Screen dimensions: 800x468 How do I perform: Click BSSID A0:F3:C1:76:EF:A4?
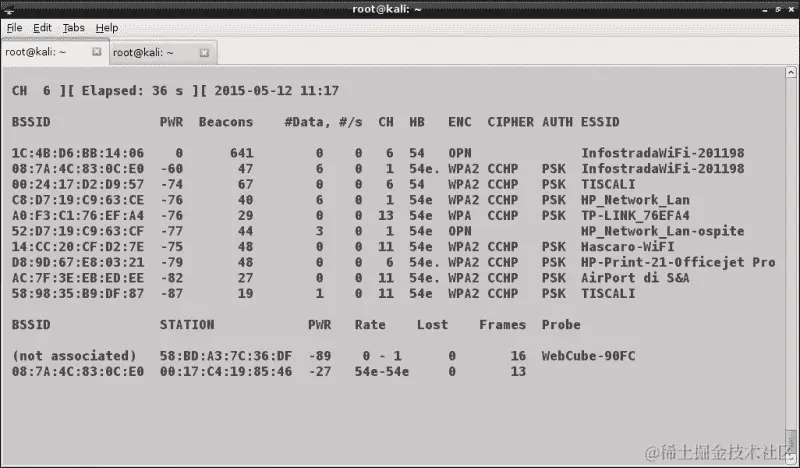point(78,215)
